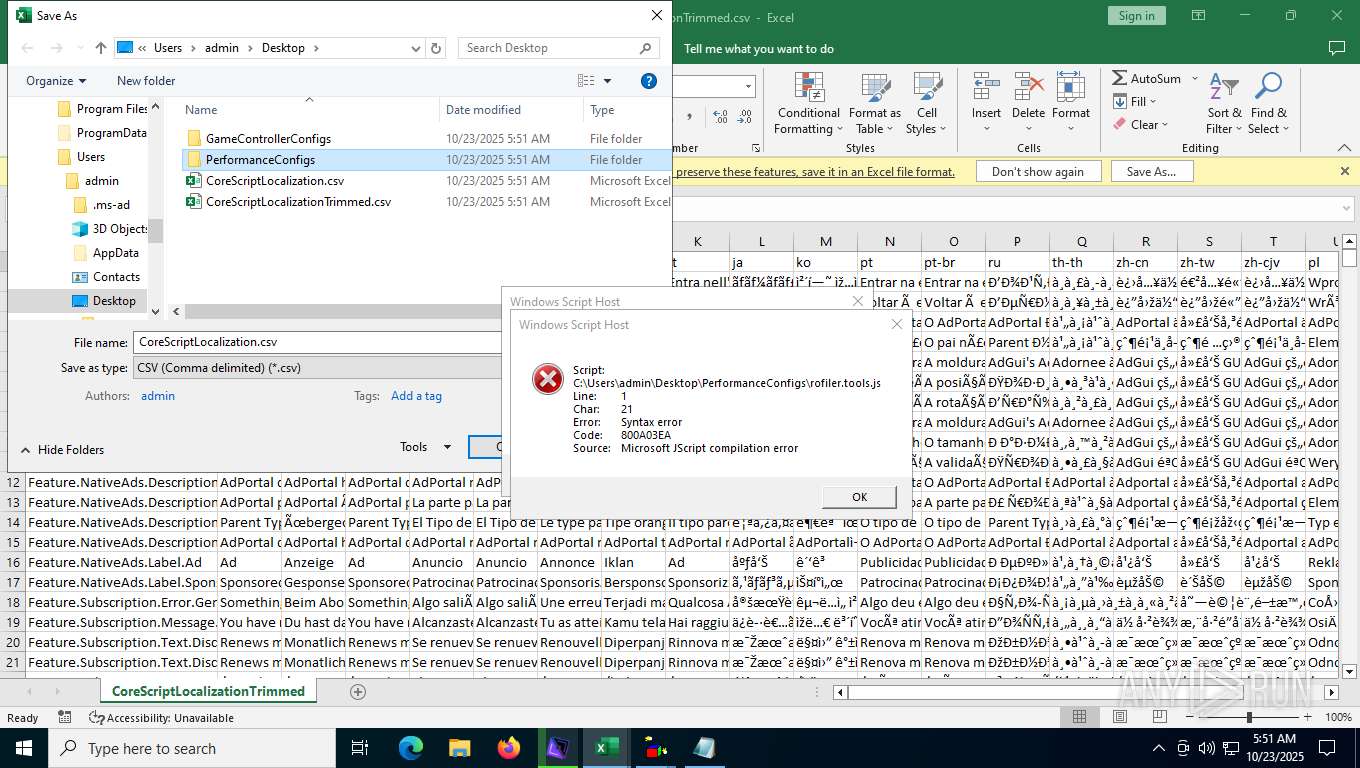Select Contacts in navigation tree
Image resolution: width=1360 pixels, height=768 pixels.
106,277
